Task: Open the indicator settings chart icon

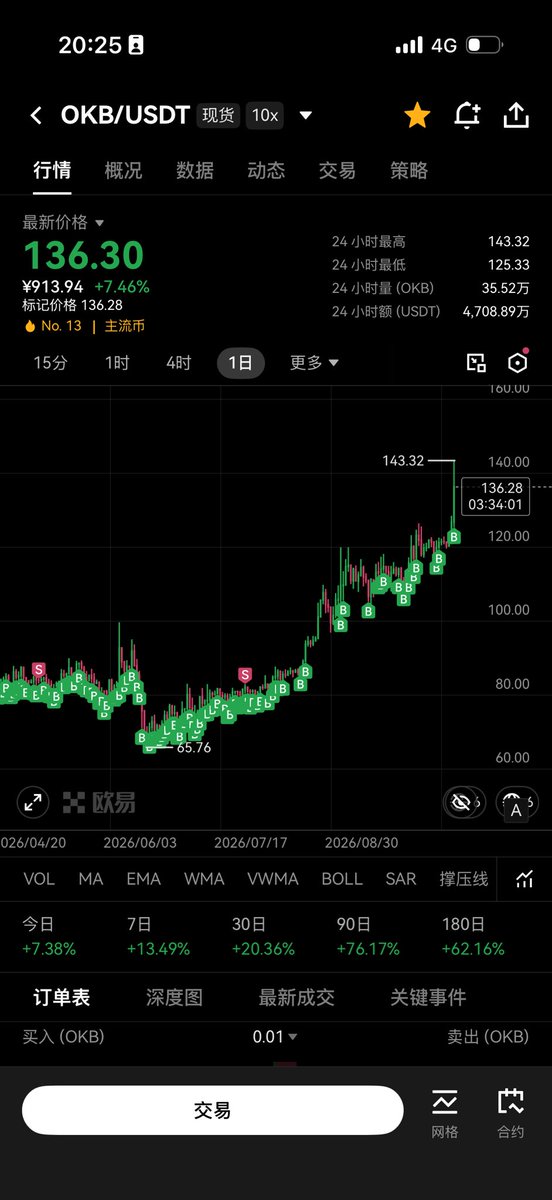Action: coord(524,879)
